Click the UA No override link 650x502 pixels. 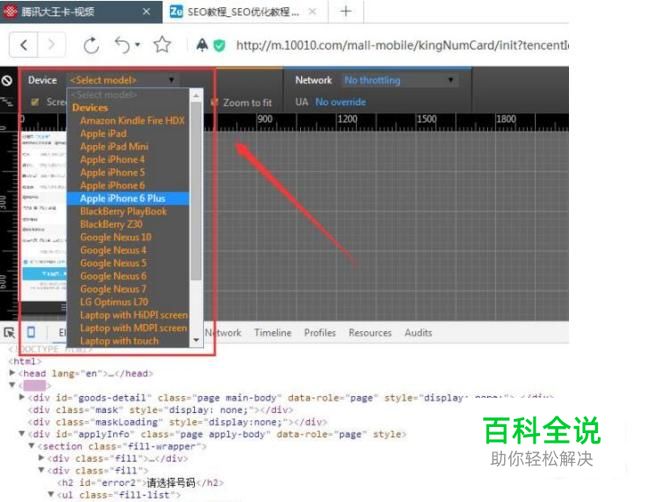340,102
